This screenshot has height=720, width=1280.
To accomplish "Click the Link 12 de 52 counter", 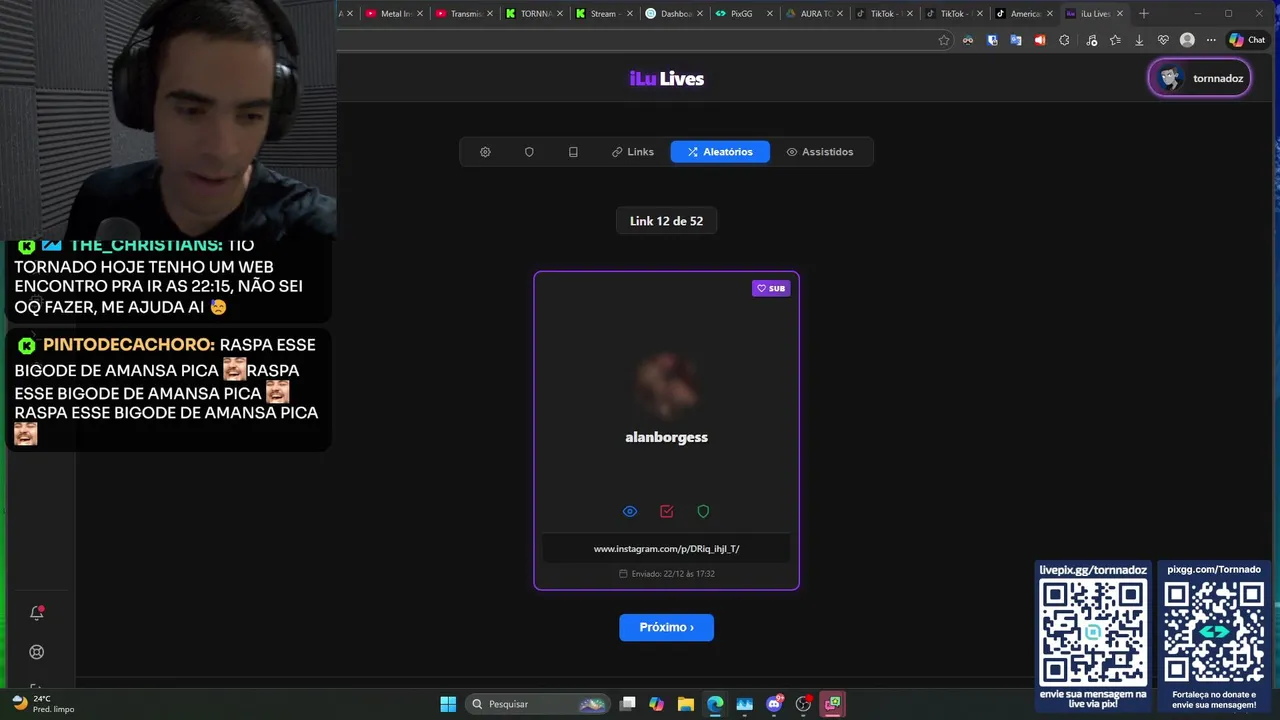I will coord(666,221).
